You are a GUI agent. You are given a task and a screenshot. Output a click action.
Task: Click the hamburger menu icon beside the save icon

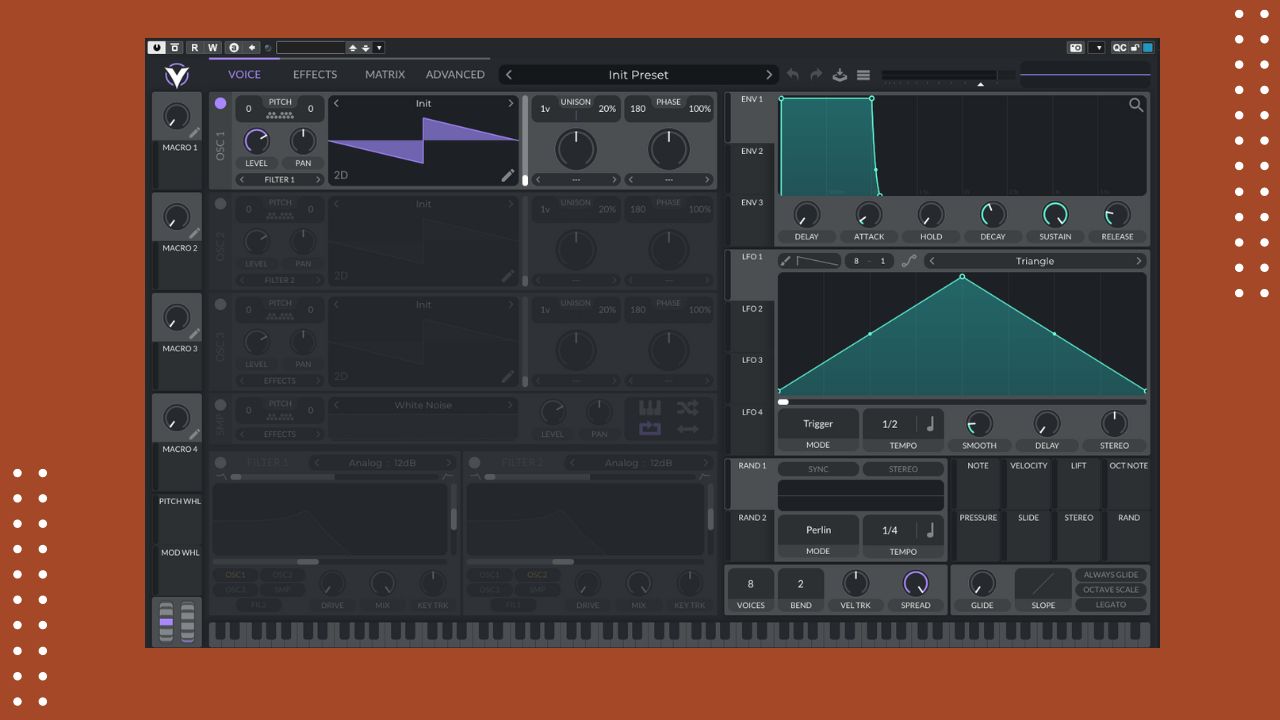[861, 74]
